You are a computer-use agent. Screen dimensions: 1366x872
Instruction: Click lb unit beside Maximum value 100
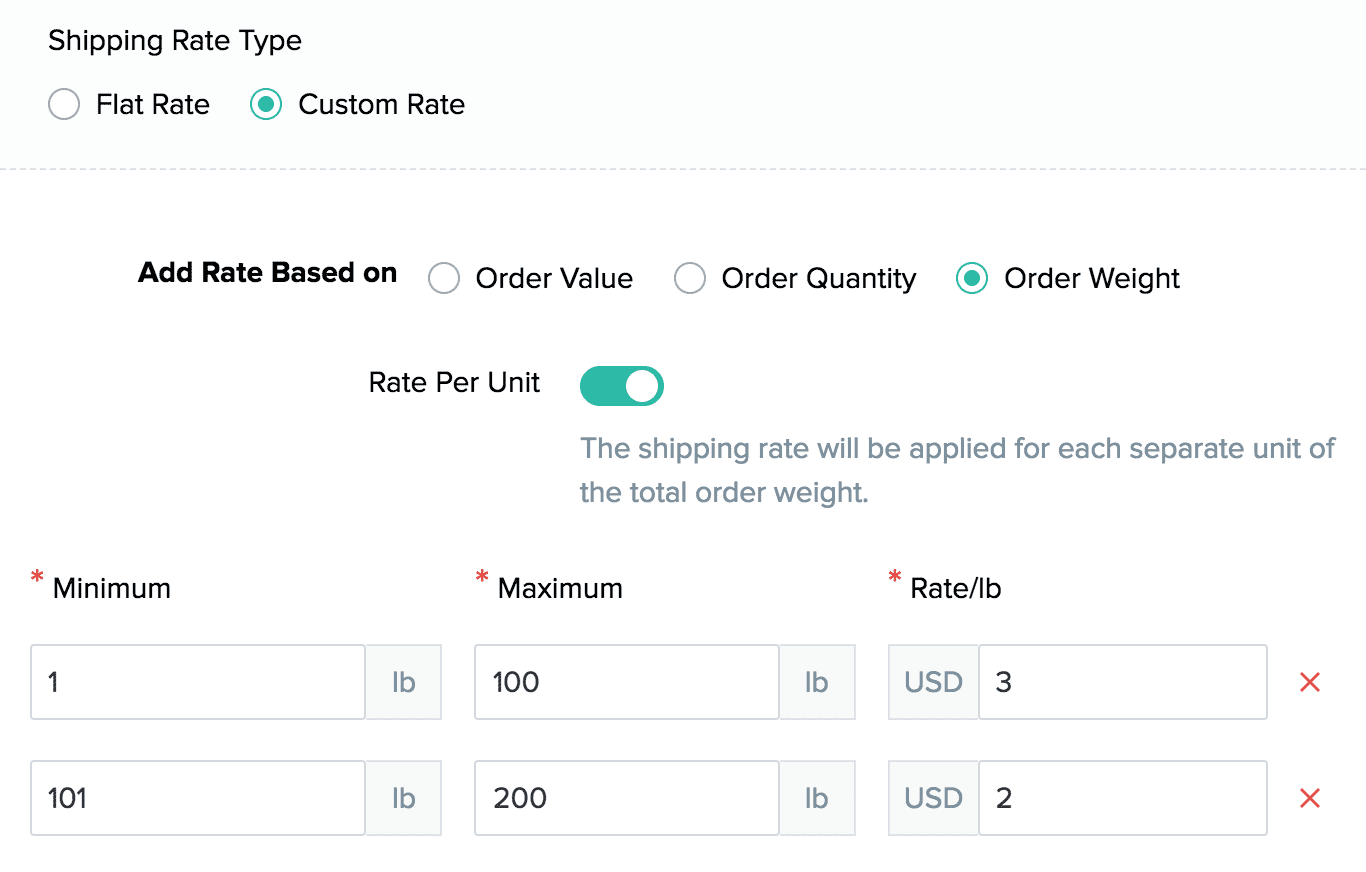click(817, 682)
